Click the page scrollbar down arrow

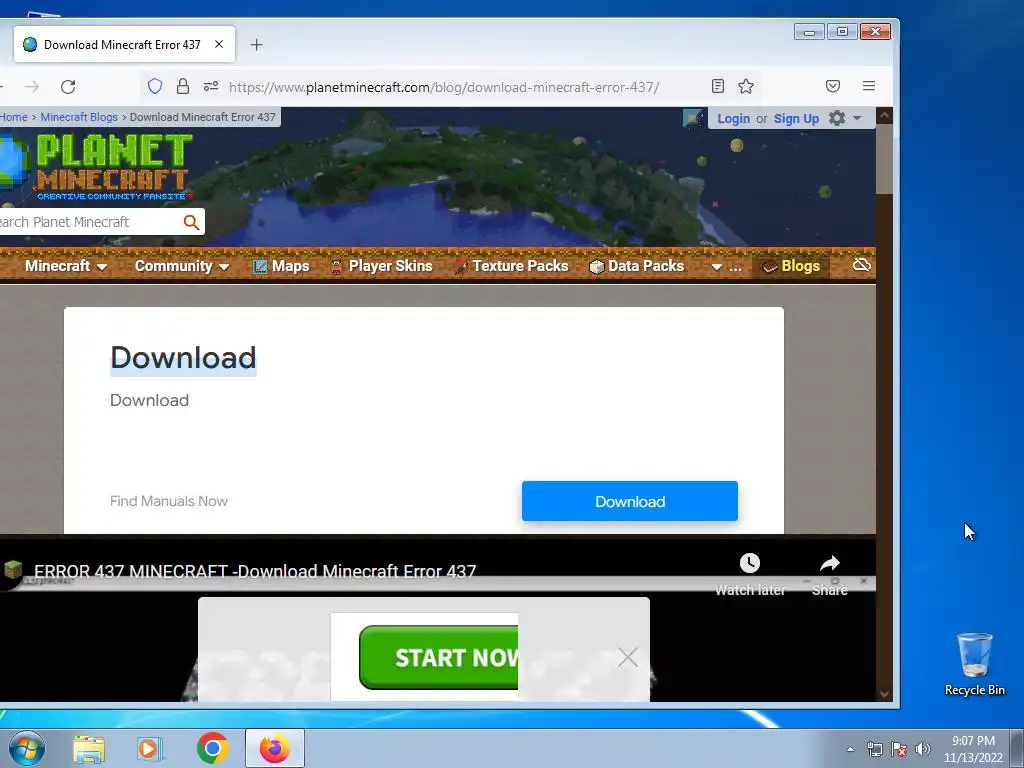click(x=884, y=694)
